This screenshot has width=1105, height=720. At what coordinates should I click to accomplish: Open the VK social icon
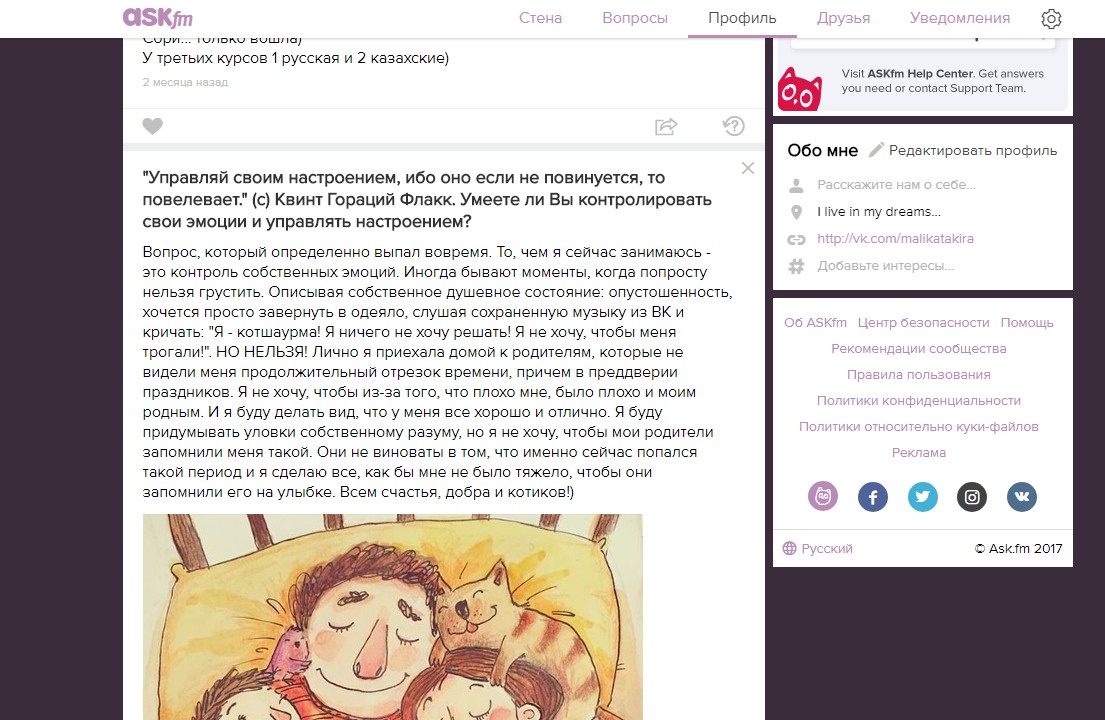(1022, 497)
